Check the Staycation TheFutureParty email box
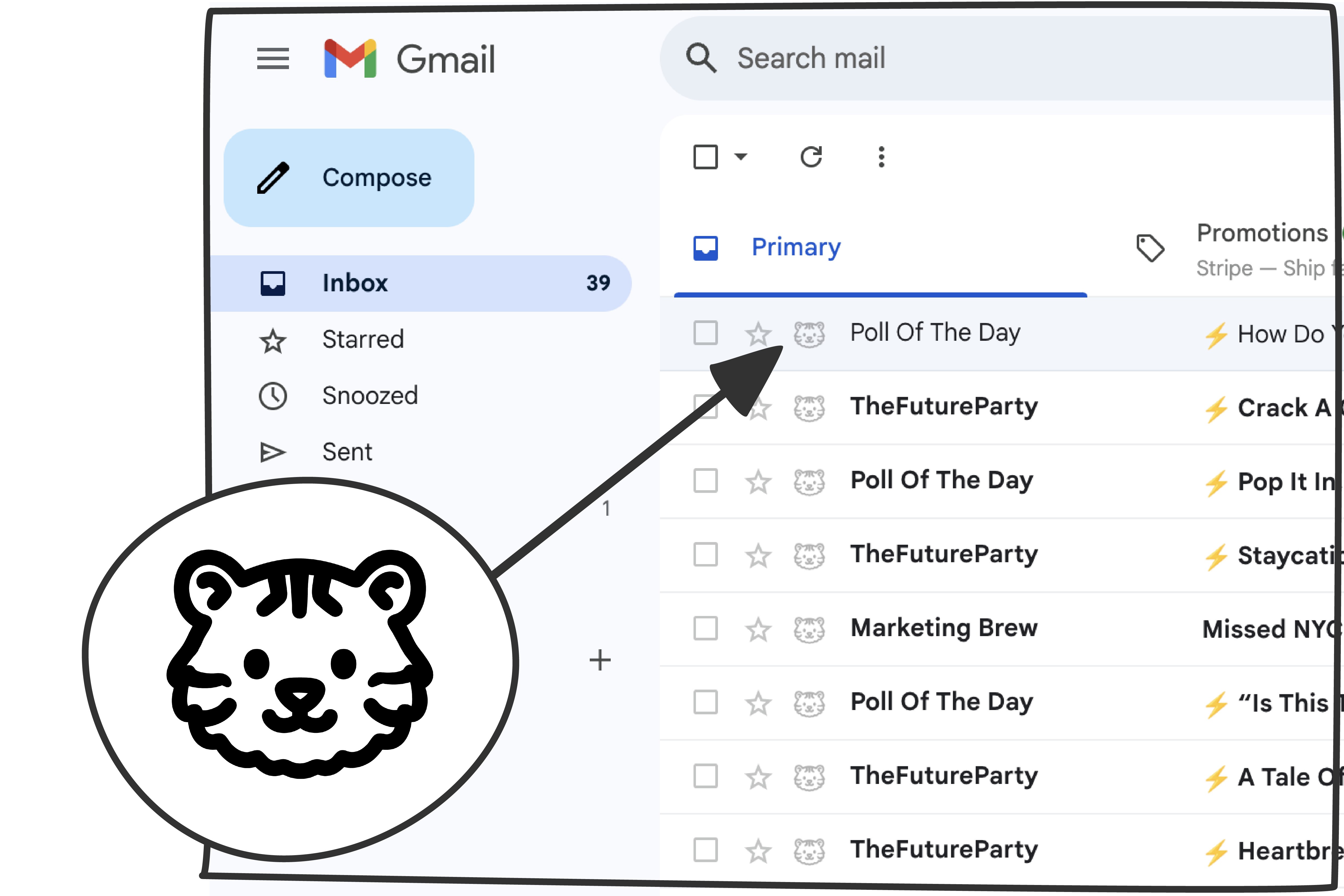 click(705, 554)
